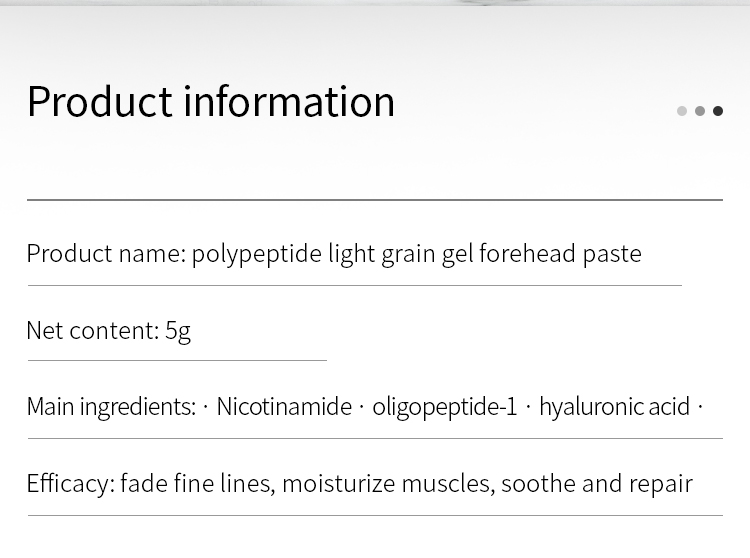Click the Nicotinamide ingredient
The width and height of the screenshot is (750, 558).
pos(284,407)
